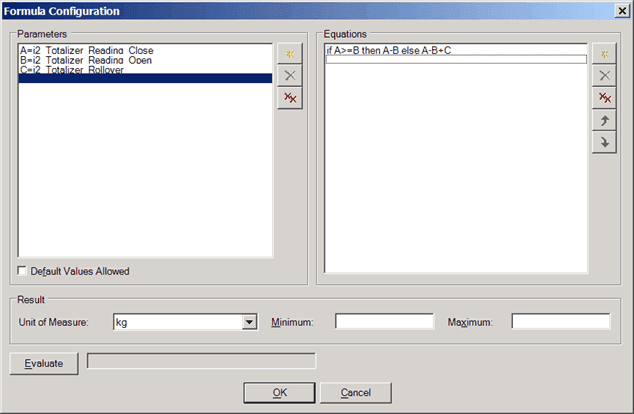Move the equation down with the arrow icon
Screen dimensions: 634x414
(603, 143)
